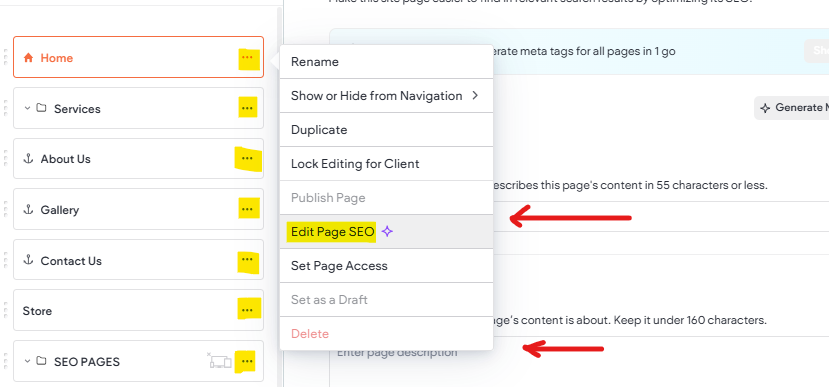
Task: Choose Edit Page SEO option
Action: pos(386,232)
